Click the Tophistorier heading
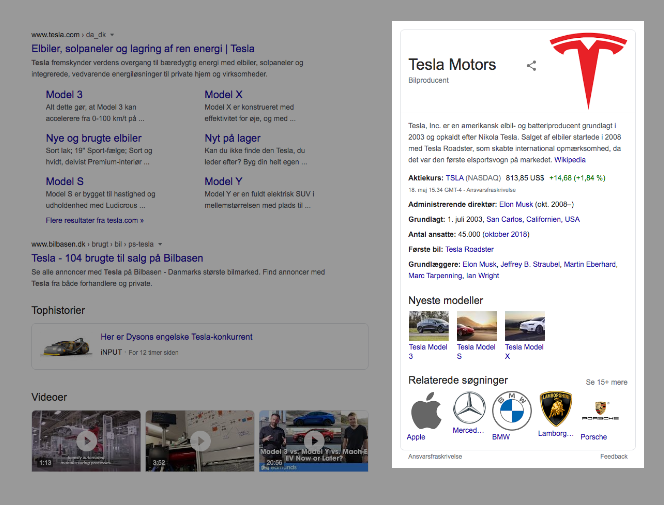The width and height of the screenshot is (664, 505). (58, 310)
